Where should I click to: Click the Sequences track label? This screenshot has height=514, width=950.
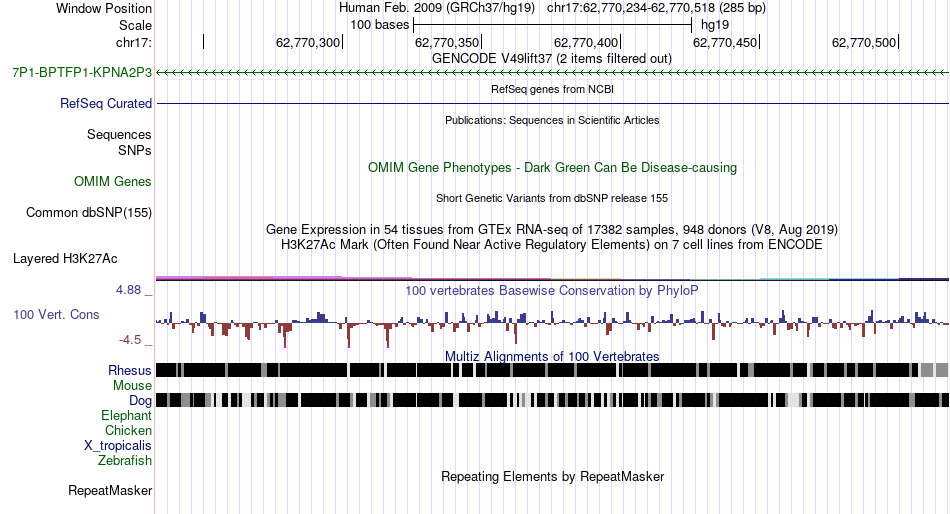coord(119,135)
